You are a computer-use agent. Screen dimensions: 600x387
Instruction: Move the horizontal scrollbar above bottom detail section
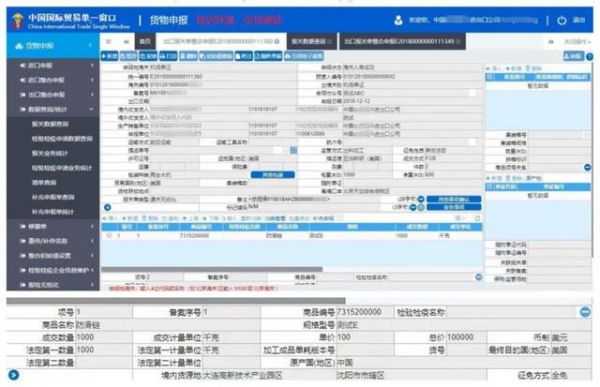176,301
